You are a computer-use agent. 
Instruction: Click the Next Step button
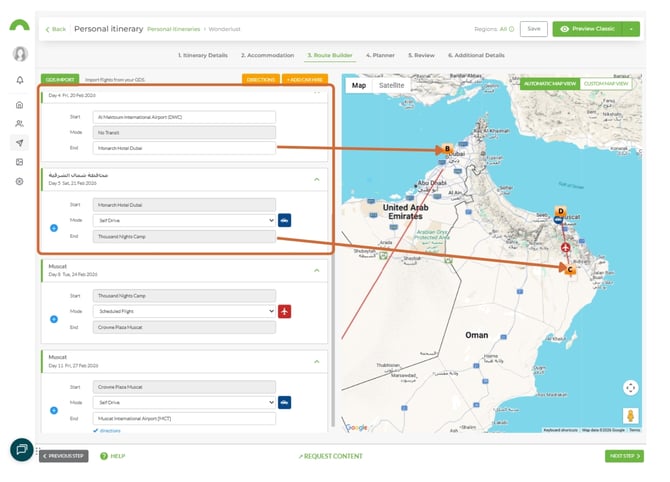(624, 456)
